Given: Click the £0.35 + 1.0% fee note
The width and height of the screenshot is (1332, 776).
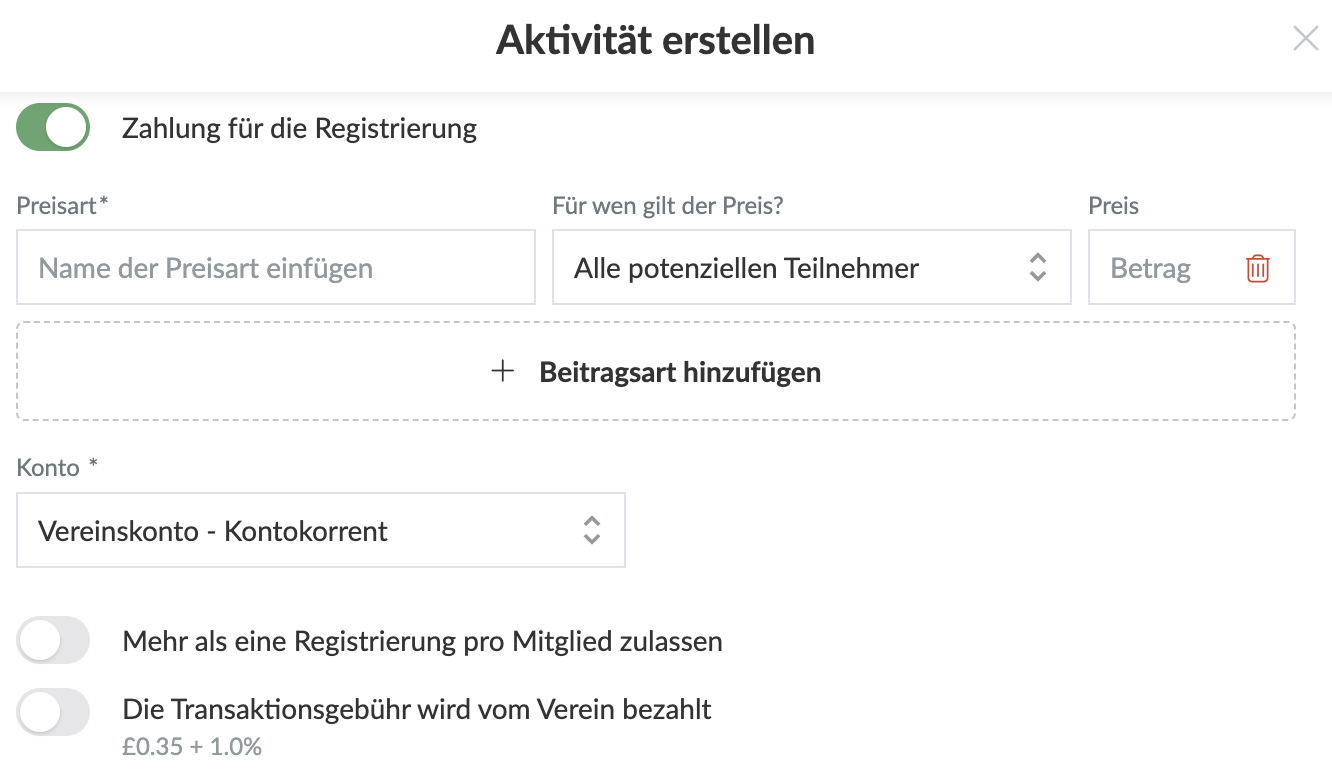Looking at the screenshot, I should 192,747.
